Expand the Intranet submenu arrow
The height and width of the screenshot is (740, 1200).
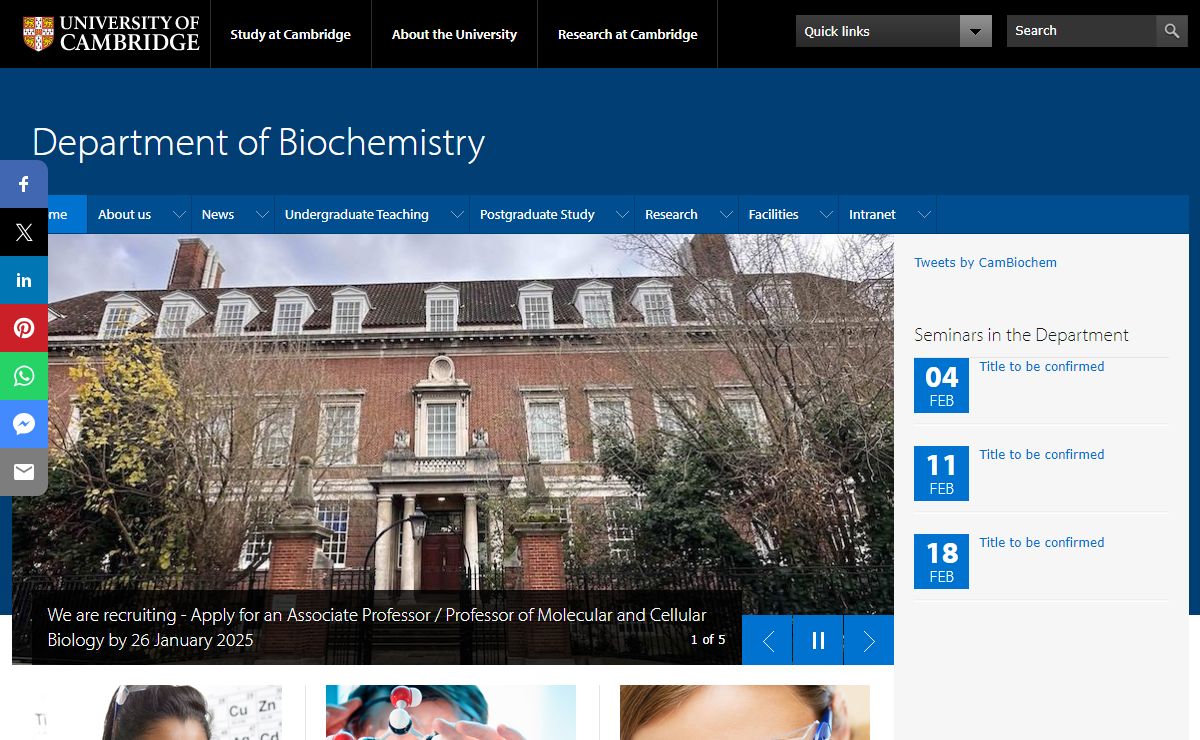pos(925,214)
